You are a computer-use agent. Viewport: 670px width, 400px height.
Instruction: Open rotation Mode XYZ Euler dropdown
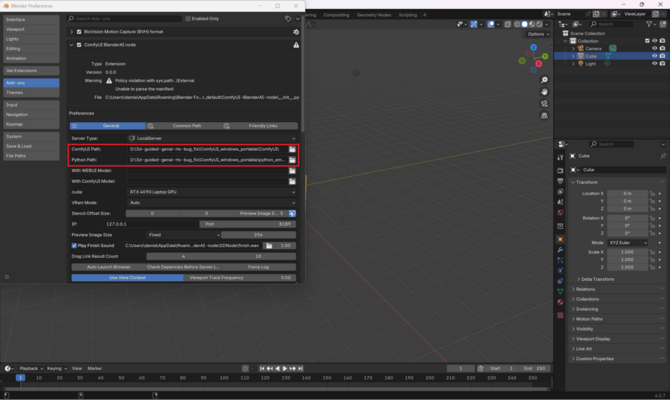click(x=627, y=243)
